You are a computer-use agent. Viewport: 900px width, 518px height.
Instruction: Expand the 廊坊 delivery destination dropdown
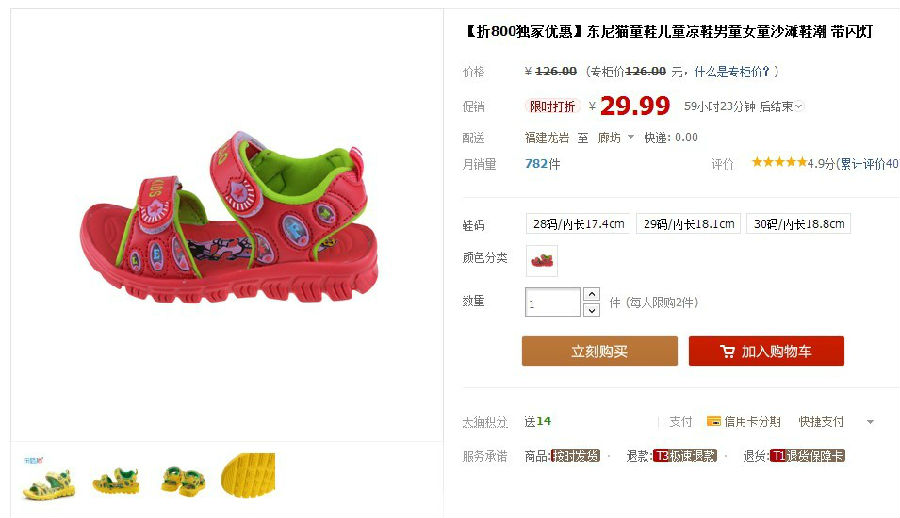631,137
